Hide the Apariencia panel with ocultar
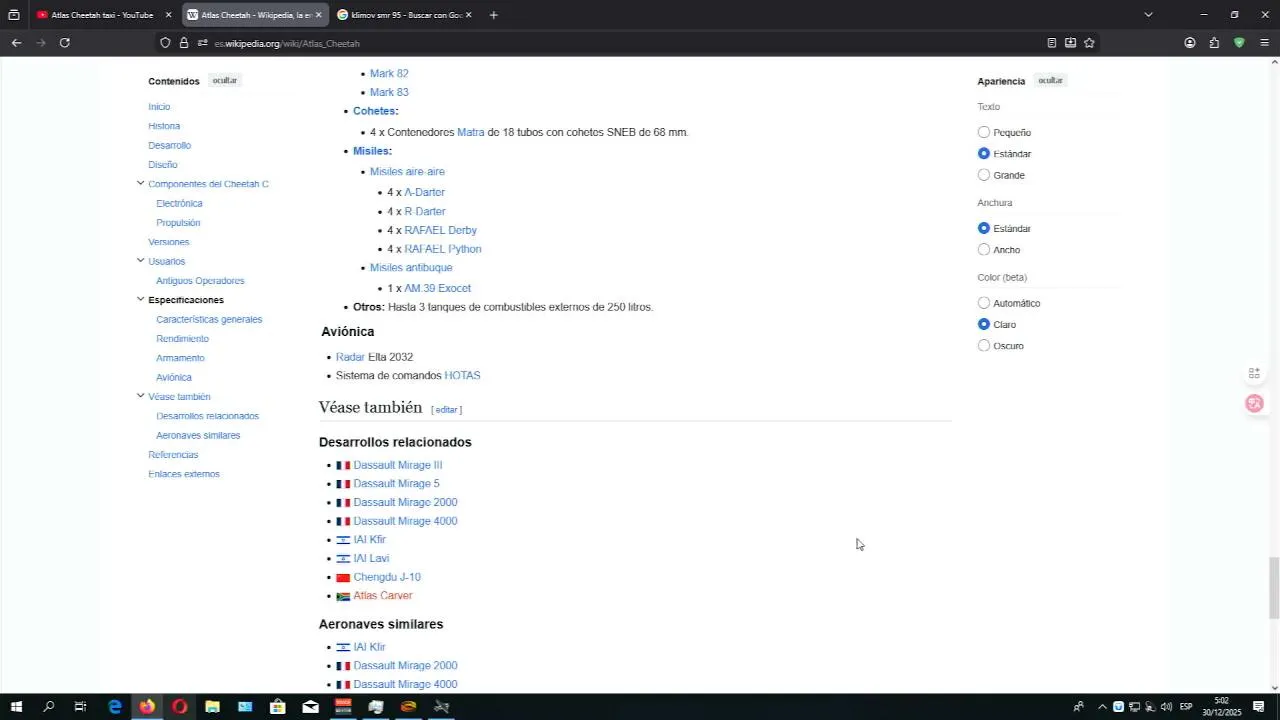Viewport: 1280px width, 720px height. [x=1050, y=80]
